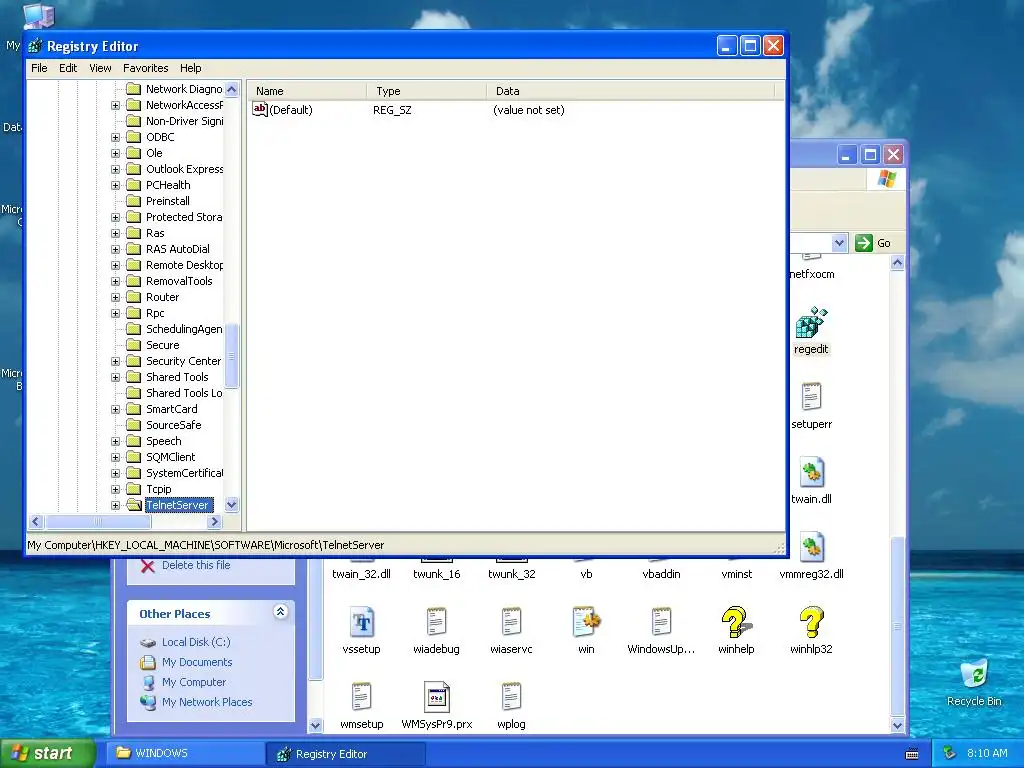Image resolution: width=1024 pixels, height=768 pixels.
Task: Open the My Computer link in Other Places
Action: [194, 682]
